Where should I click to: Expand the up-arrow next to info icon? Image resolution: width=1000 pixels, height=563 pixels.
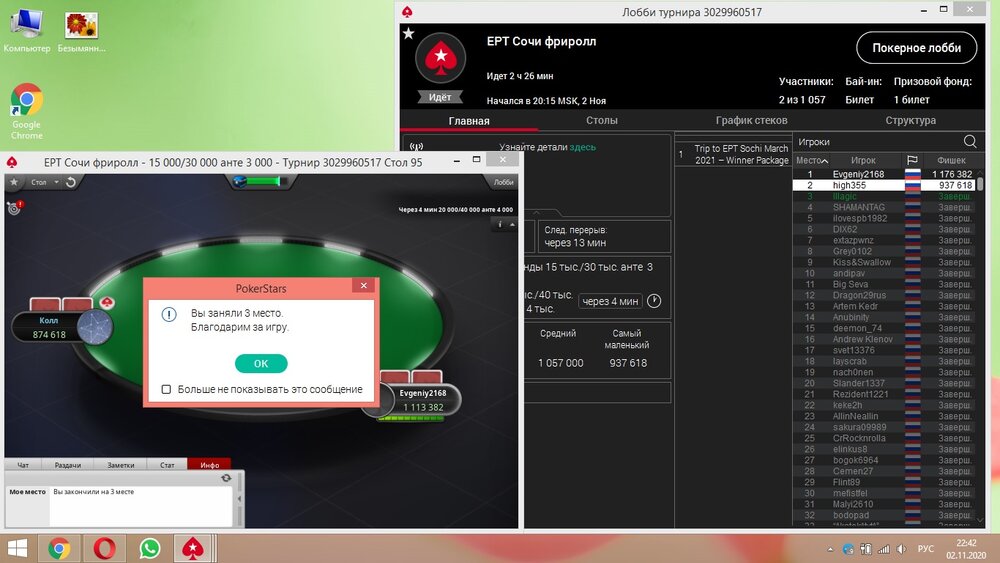point(512,224)
